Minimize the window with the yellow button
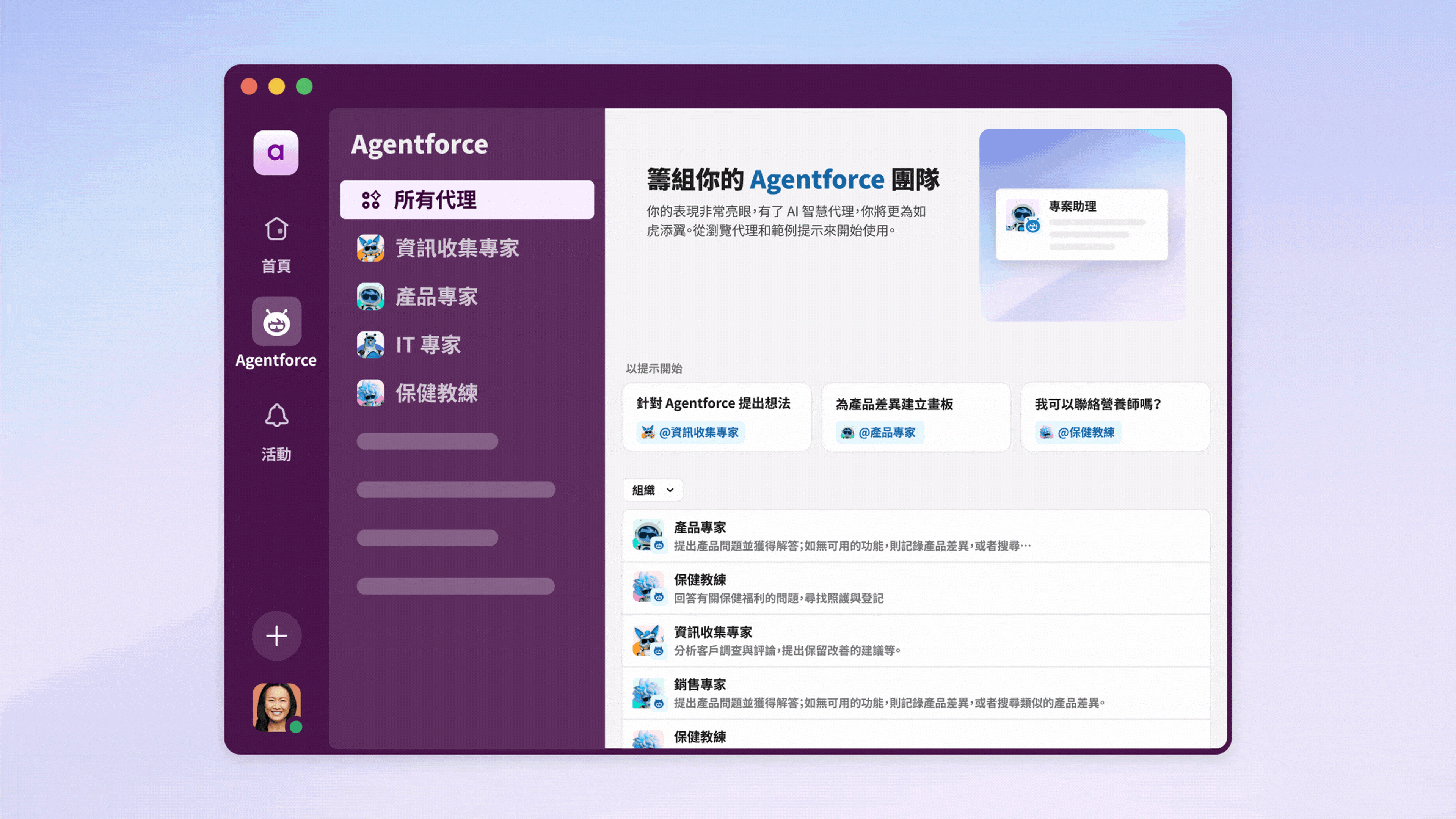Image resolution: width=1456 pixels, height=819 pixels. pos(277,86)
